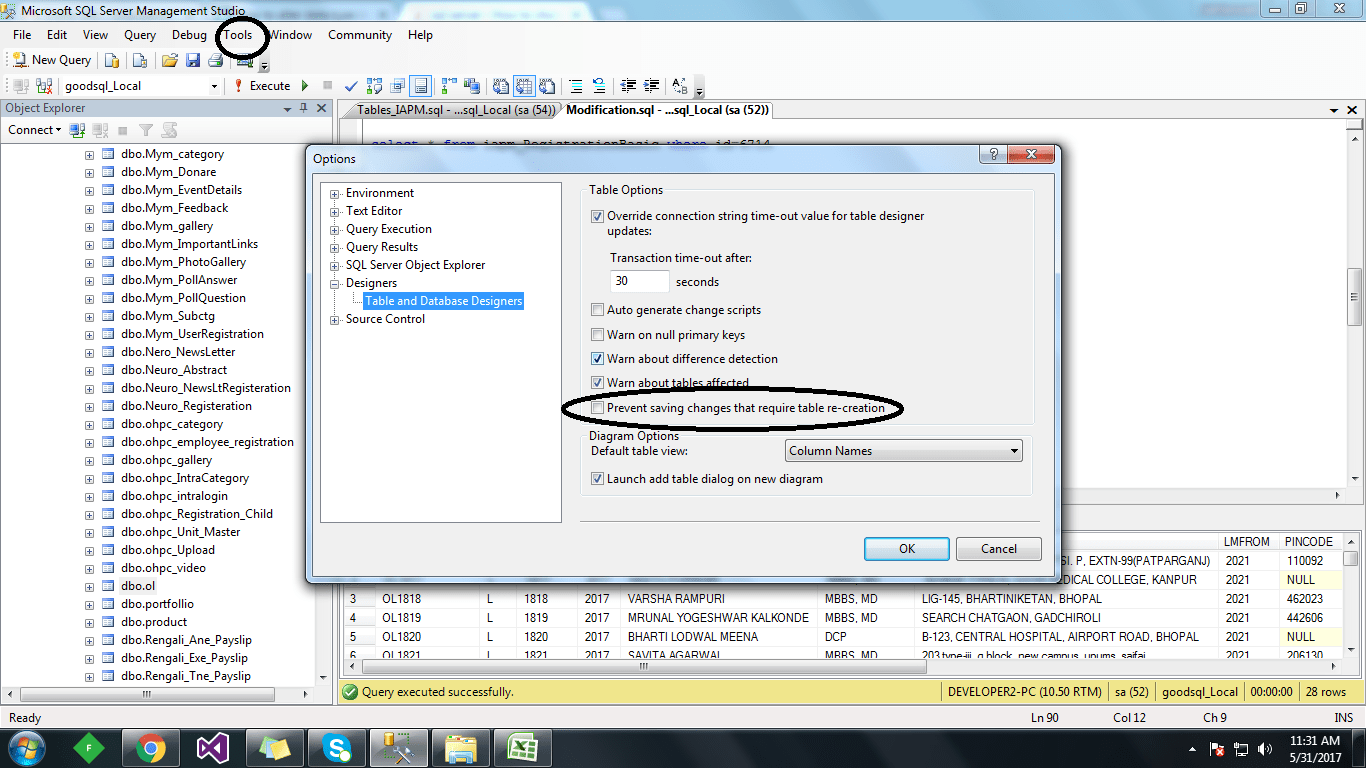Viewport: 1366px width, 768px height.
Task: Click the Comment out selected lines icon
Action: 575,86
